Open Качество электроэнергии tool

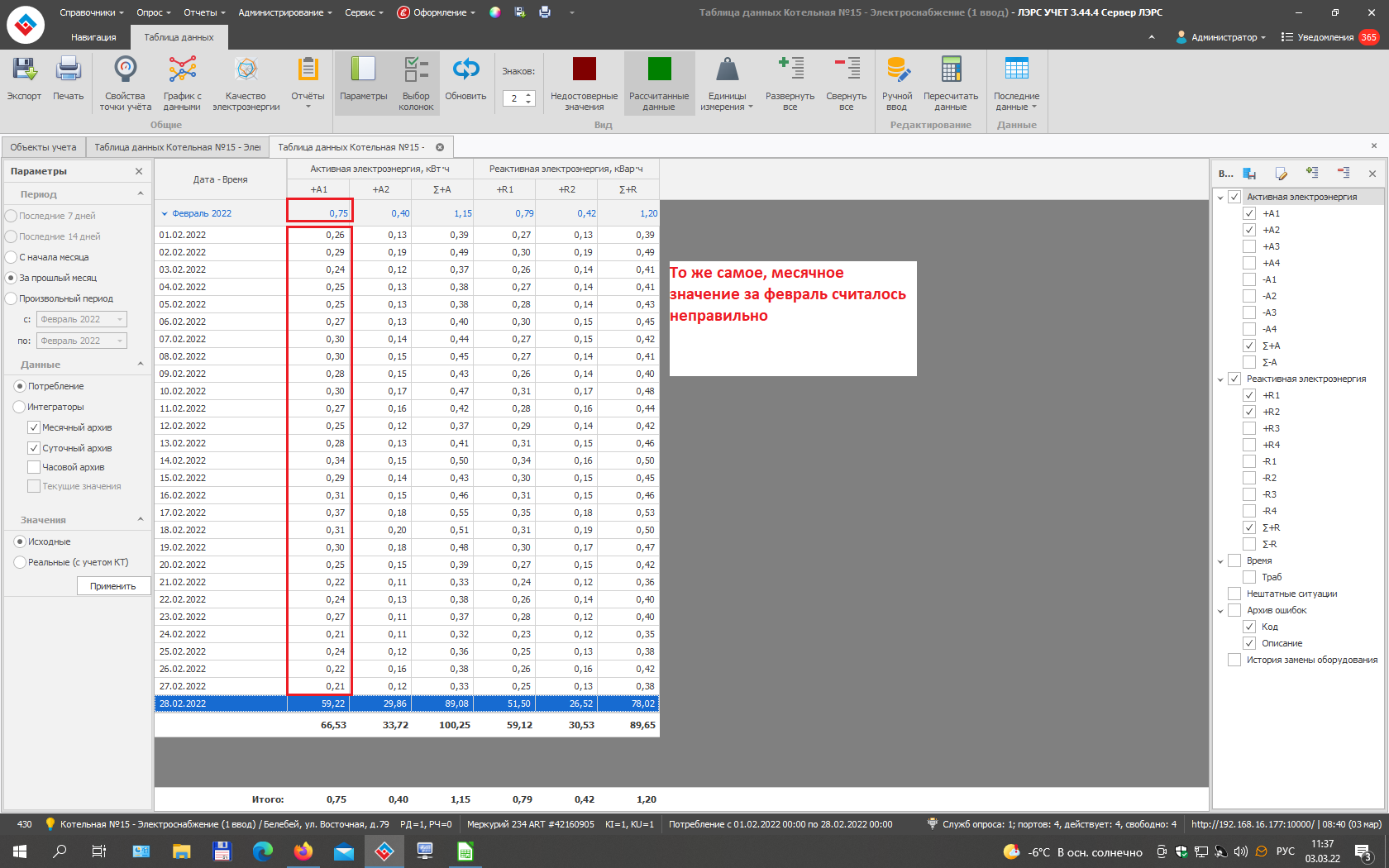[246, 82]
